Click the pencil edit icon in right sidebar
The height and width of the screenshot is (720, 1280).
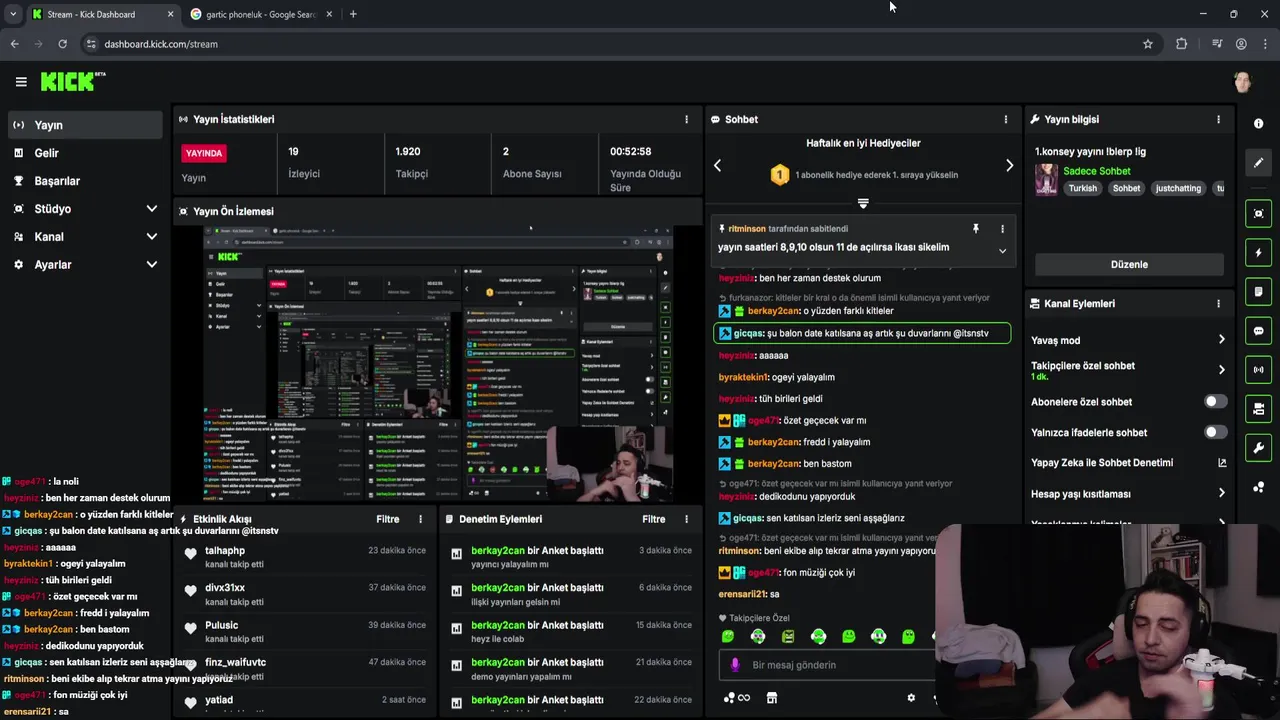click(x=1258, y=162)
